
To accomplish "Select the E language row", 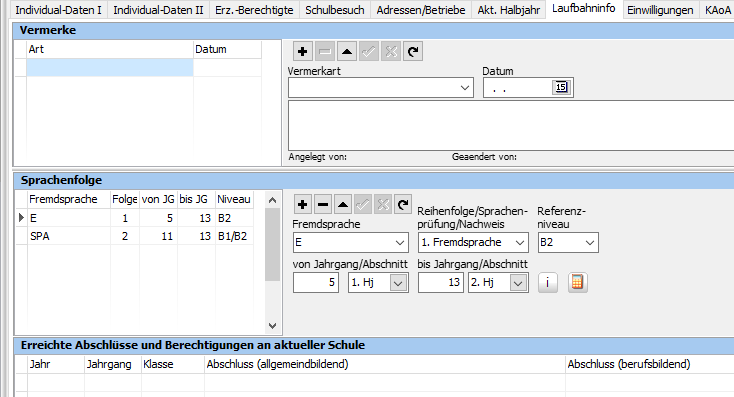I will [x=135, y=218].
